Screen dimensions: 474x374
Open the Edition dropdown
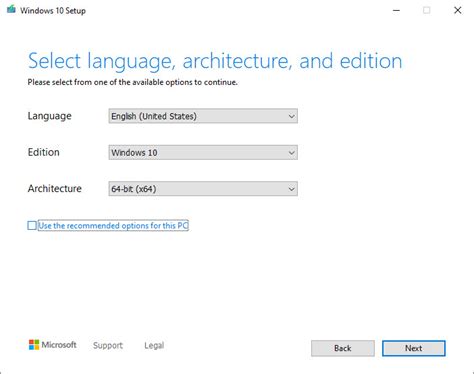pos(203,152)
